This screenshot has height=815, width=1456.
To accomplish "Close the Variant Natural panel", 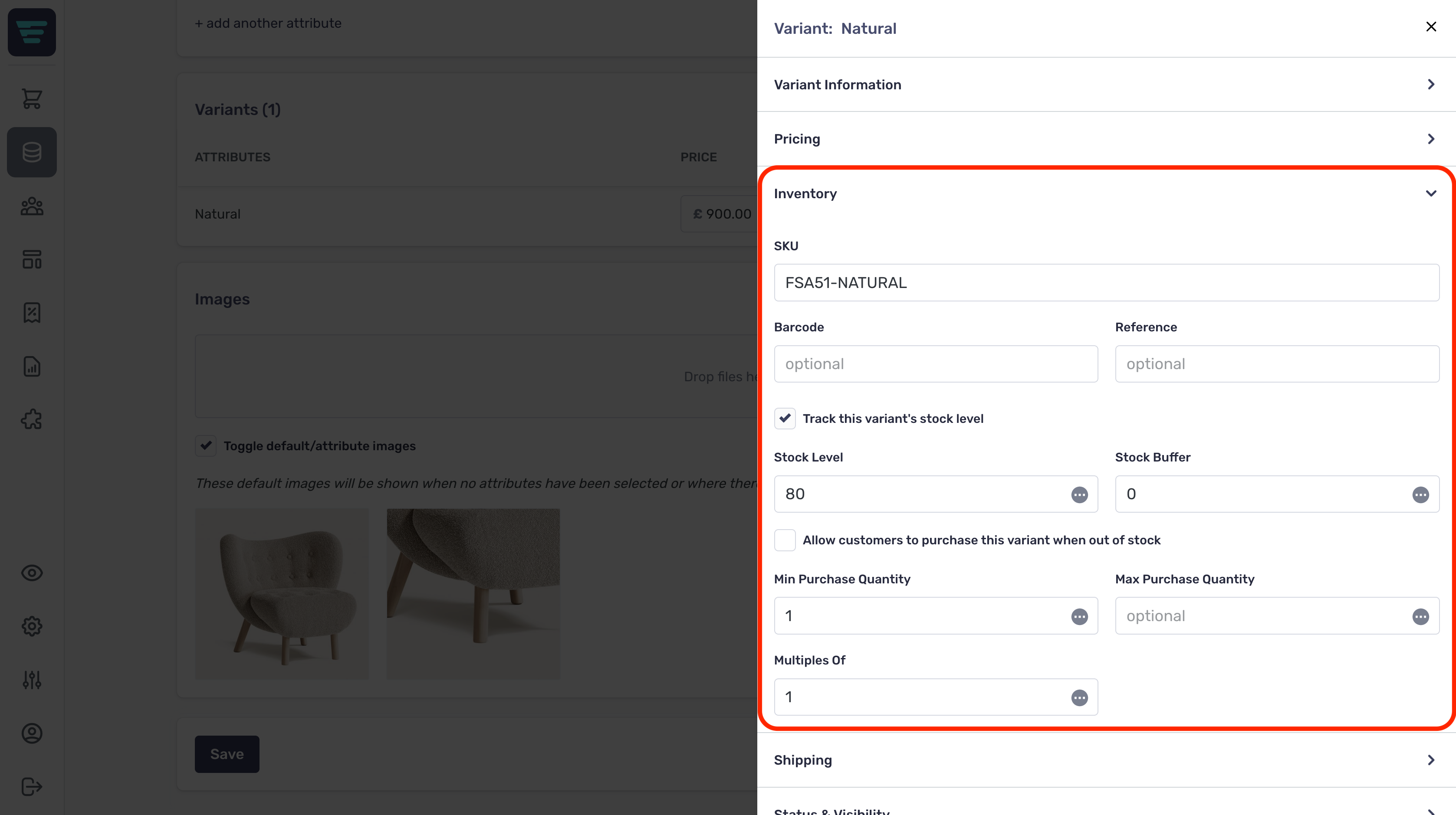I will pyautogui.click(x=1430, y=26).
